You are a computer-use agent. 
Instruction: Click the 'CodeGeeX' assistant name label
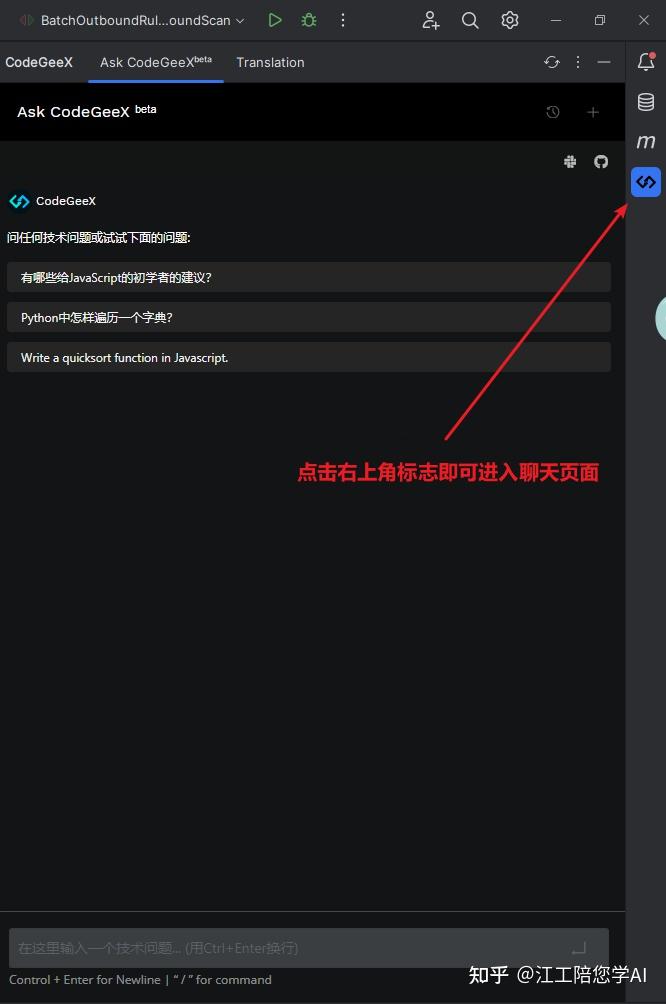[66, 201]
